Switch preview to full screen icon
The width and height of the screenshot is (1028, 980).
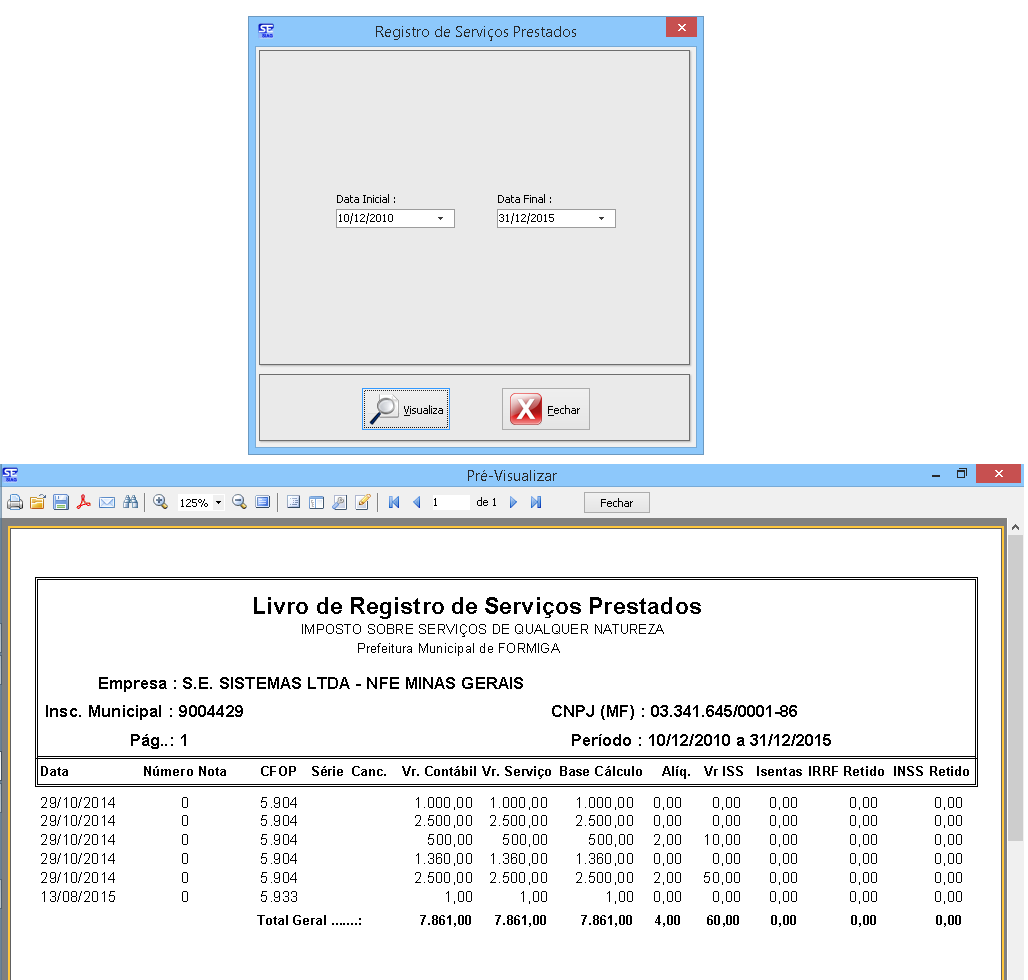[x=262, y=503]
